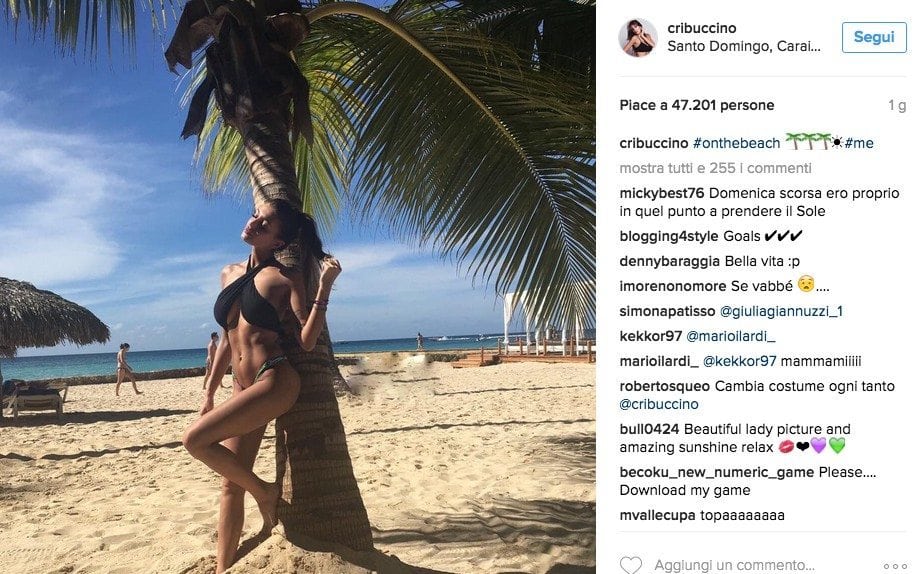Open bull0424 commenter profile
921x574 pixels.
point(649,429)
